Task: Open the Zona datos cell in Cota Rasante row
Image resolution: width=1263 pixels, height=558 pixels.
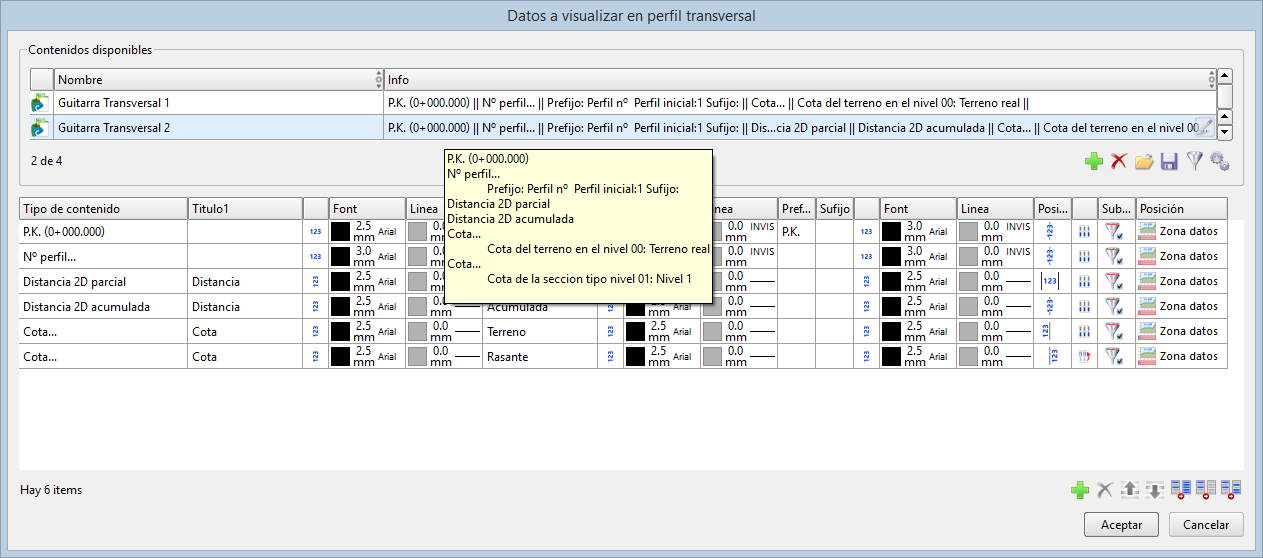Action: point(1182,356)
